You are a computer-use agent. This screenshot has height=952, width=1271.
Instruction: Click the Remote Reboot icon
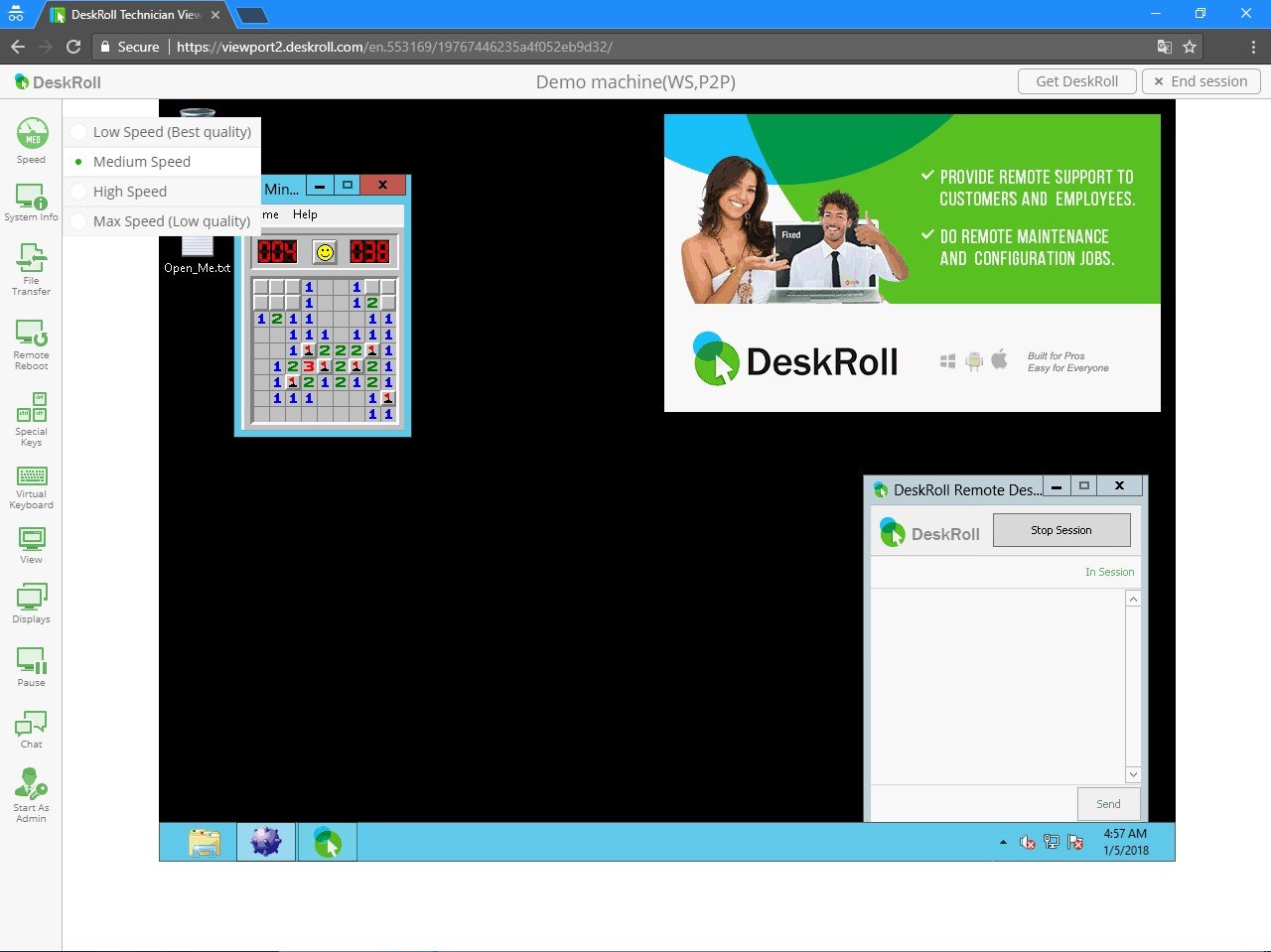(x=31, y=344)
